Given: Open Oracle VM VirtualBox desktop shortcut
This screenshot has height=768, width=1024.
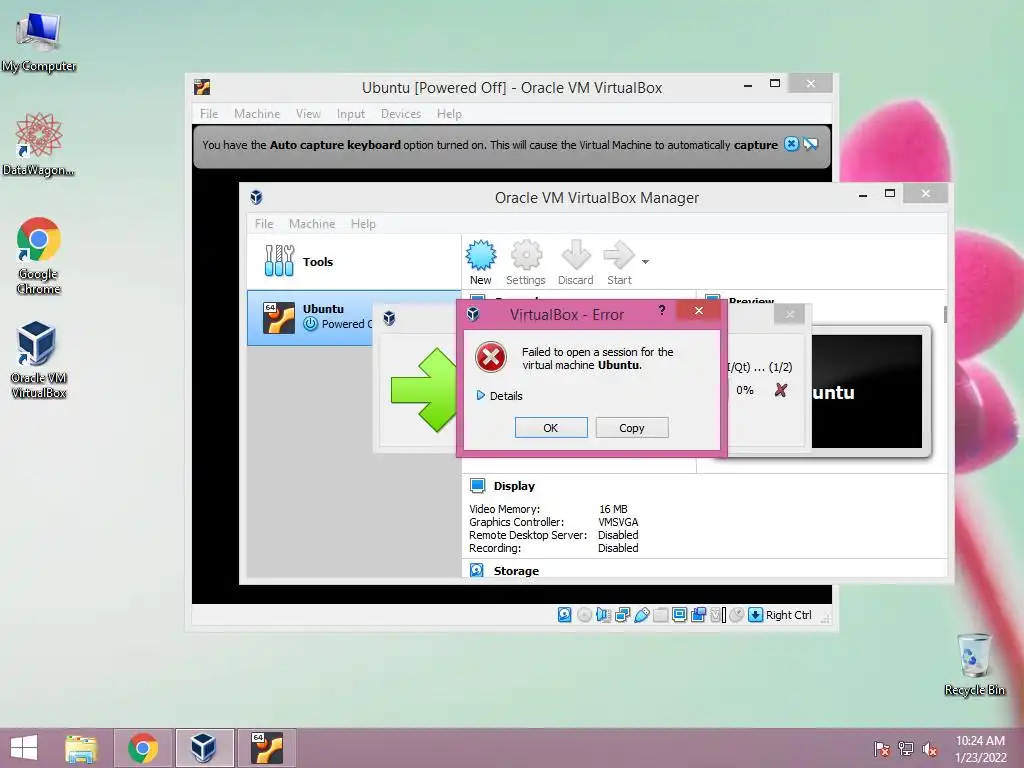Looking at the screenshot, I should (x=38, y=360).
